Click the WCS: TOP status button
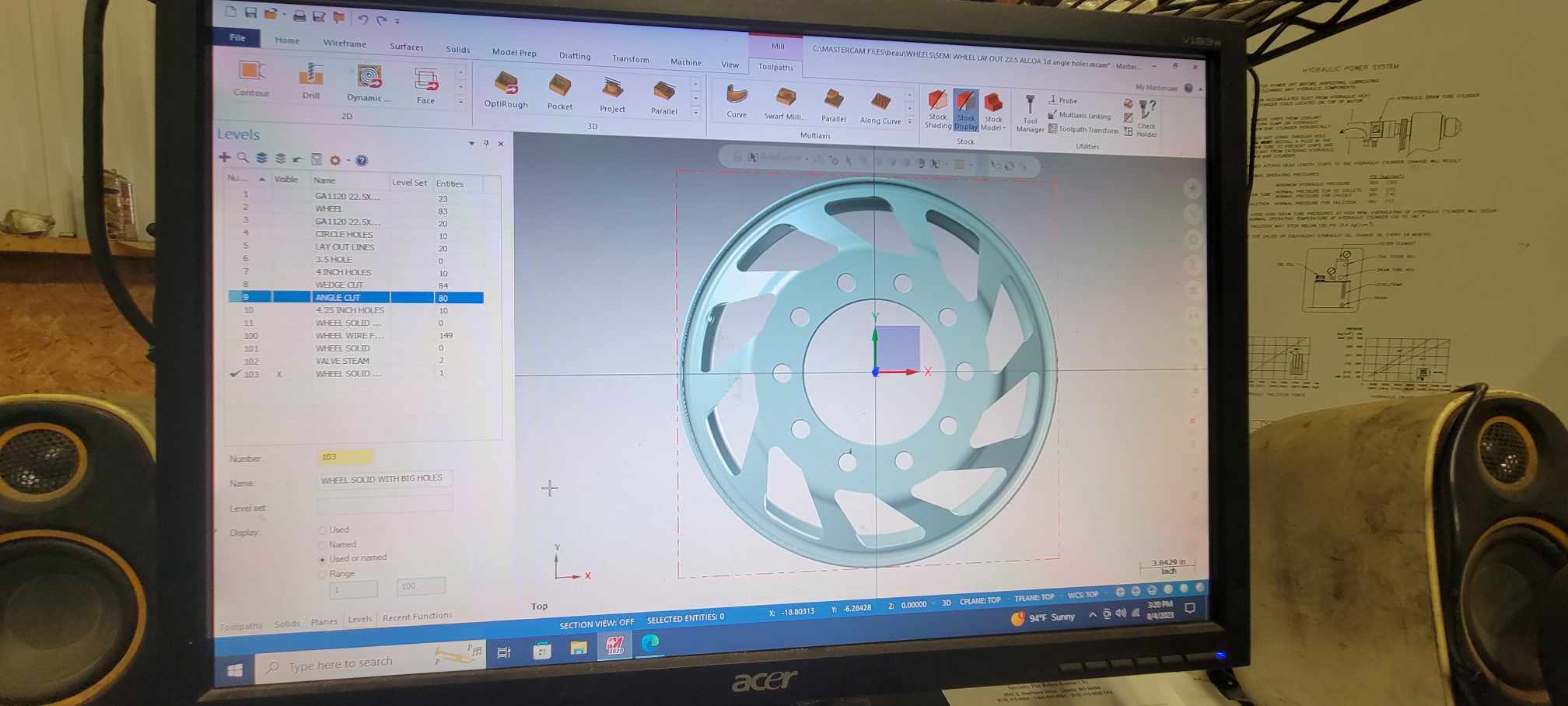This screenshot has height=706, width=1568. click(1083, 596)
